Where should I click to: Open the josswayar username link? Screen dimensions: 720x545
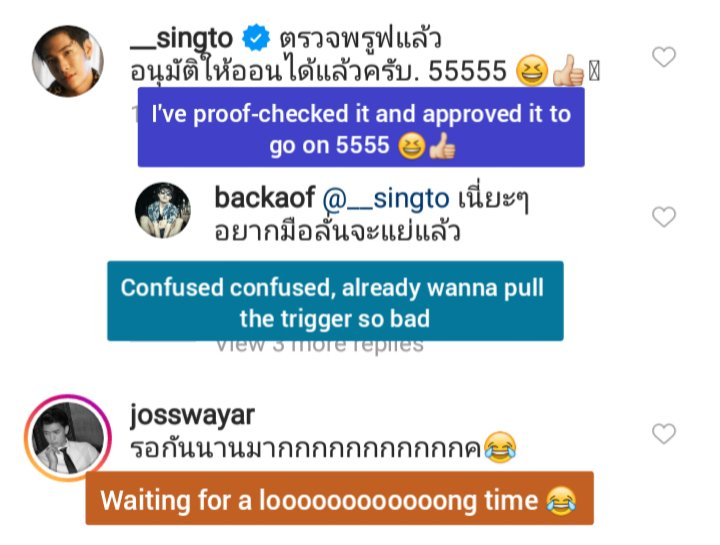coord(192,416)
